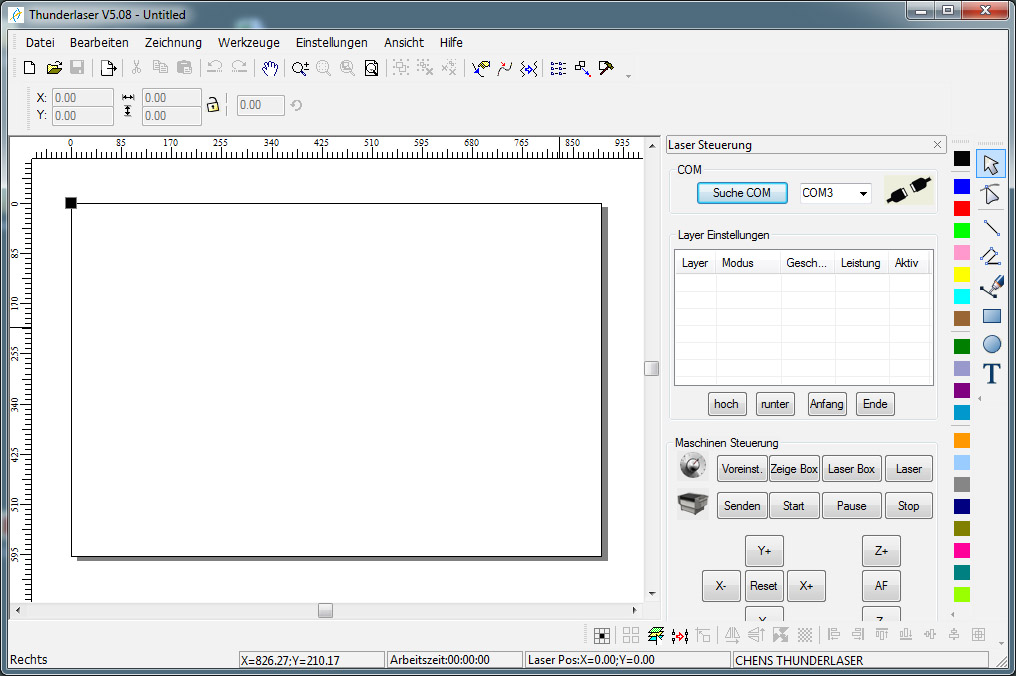
Task: Click the cable connect icon
Action: (x=908, y=192)
